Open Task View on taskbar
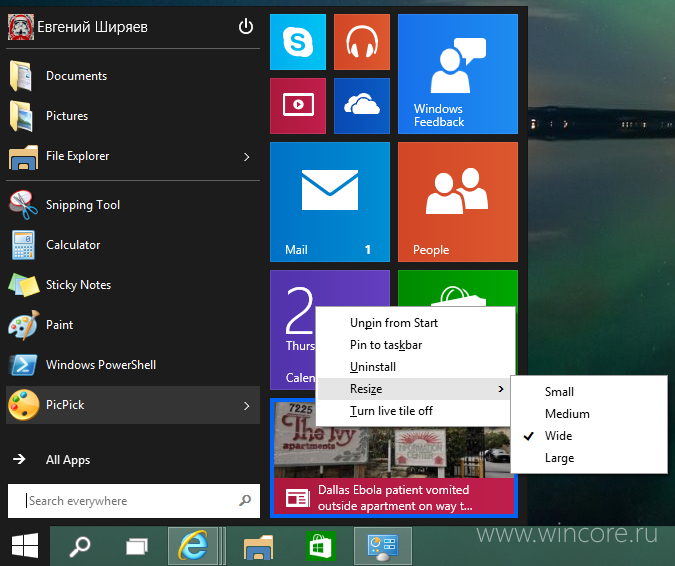 (x=137, y=547)
